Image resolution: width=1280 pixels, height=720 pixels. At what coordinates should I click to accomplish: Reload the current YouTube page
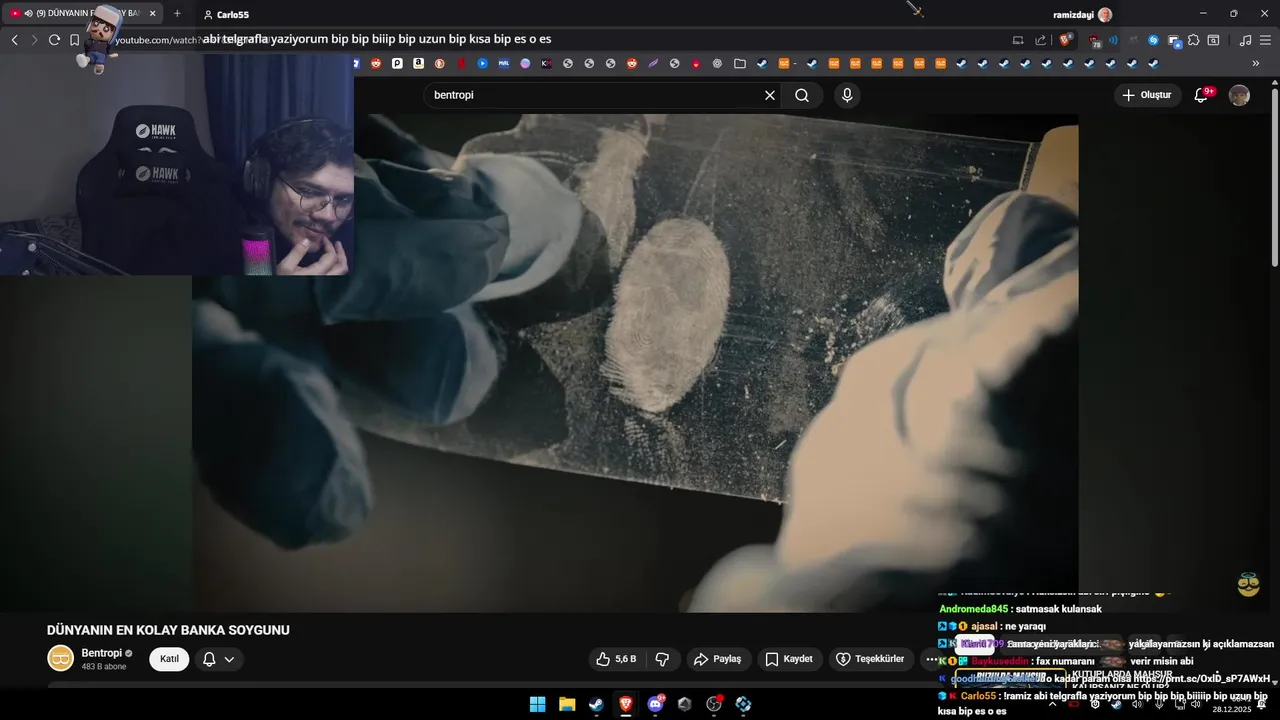coord(54,40)
